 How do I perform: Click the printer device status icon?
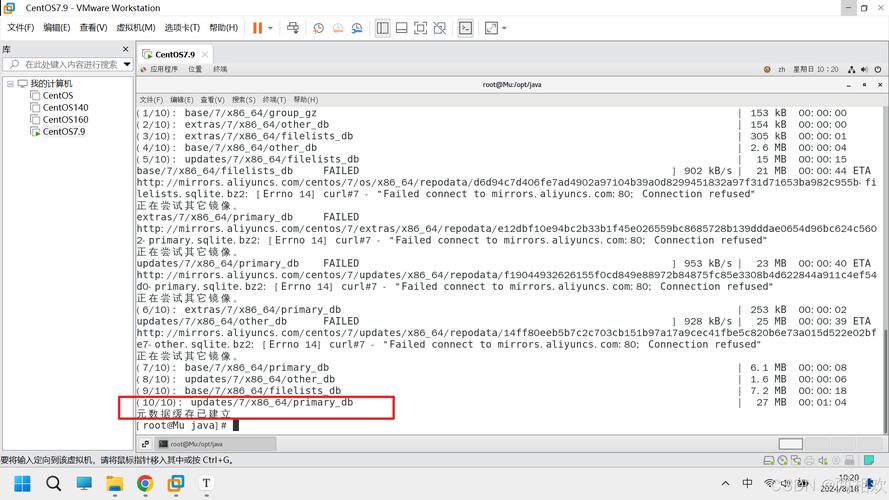click(809, 460)
